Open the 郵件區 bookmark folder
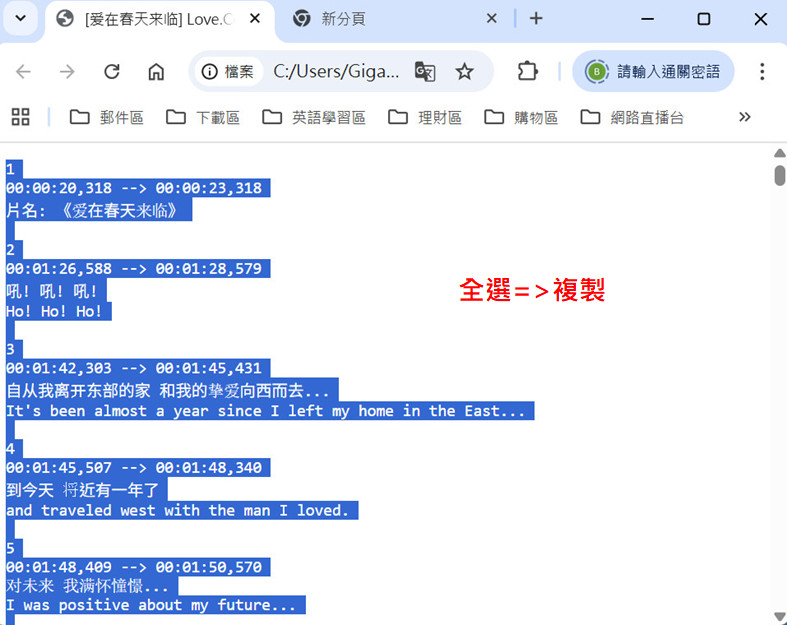This screenshot has width=787, height=625. 107,117
